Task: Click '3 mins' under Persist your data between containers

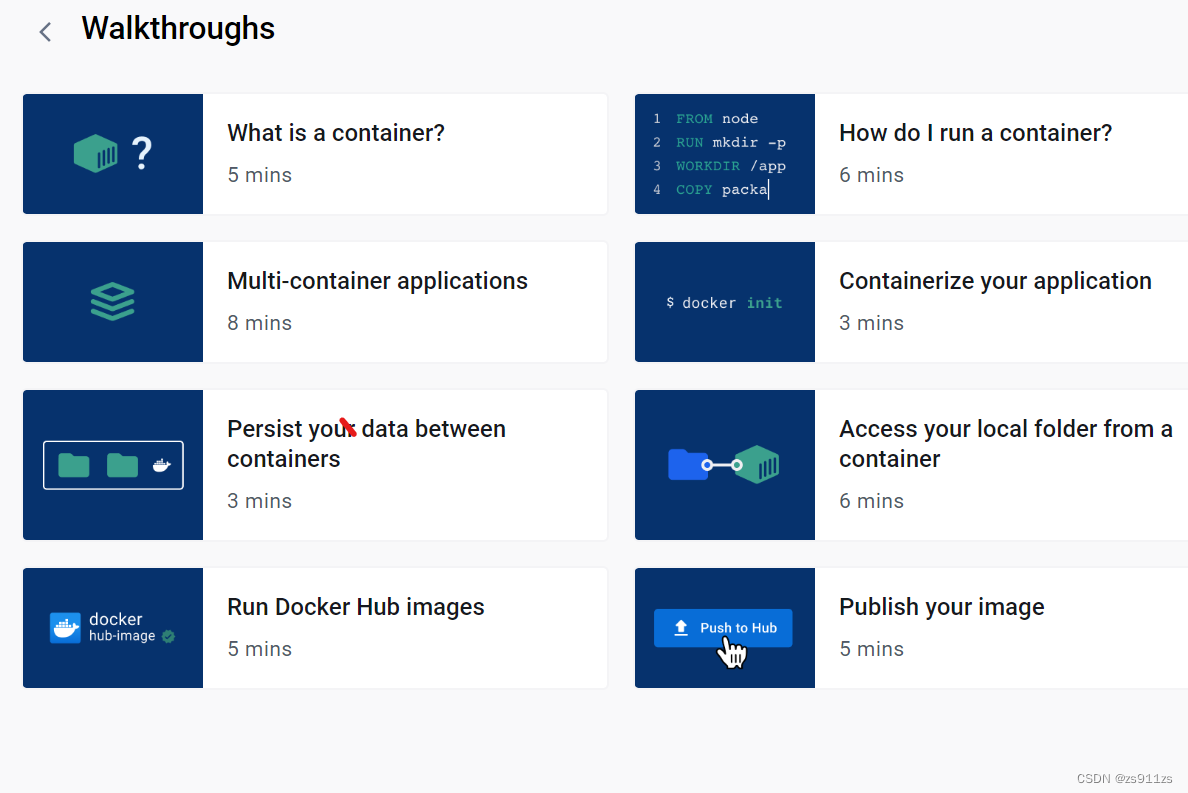Action: 259,501
